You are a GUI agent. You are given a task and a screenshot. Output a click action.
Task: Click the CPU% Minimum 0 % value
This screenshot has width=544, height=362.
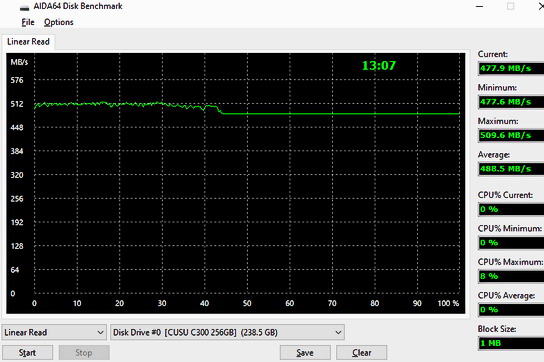(511, 243)
